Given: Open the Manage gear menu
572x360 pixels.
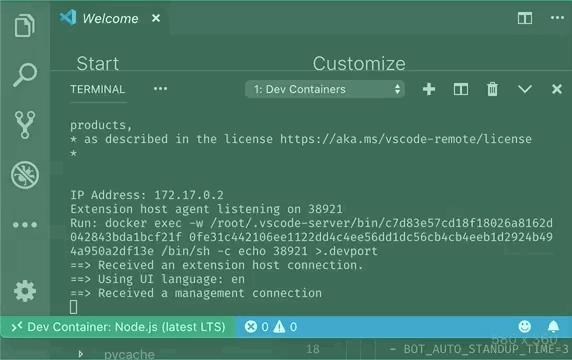Looking at the screenshot, I should point(25,291).
